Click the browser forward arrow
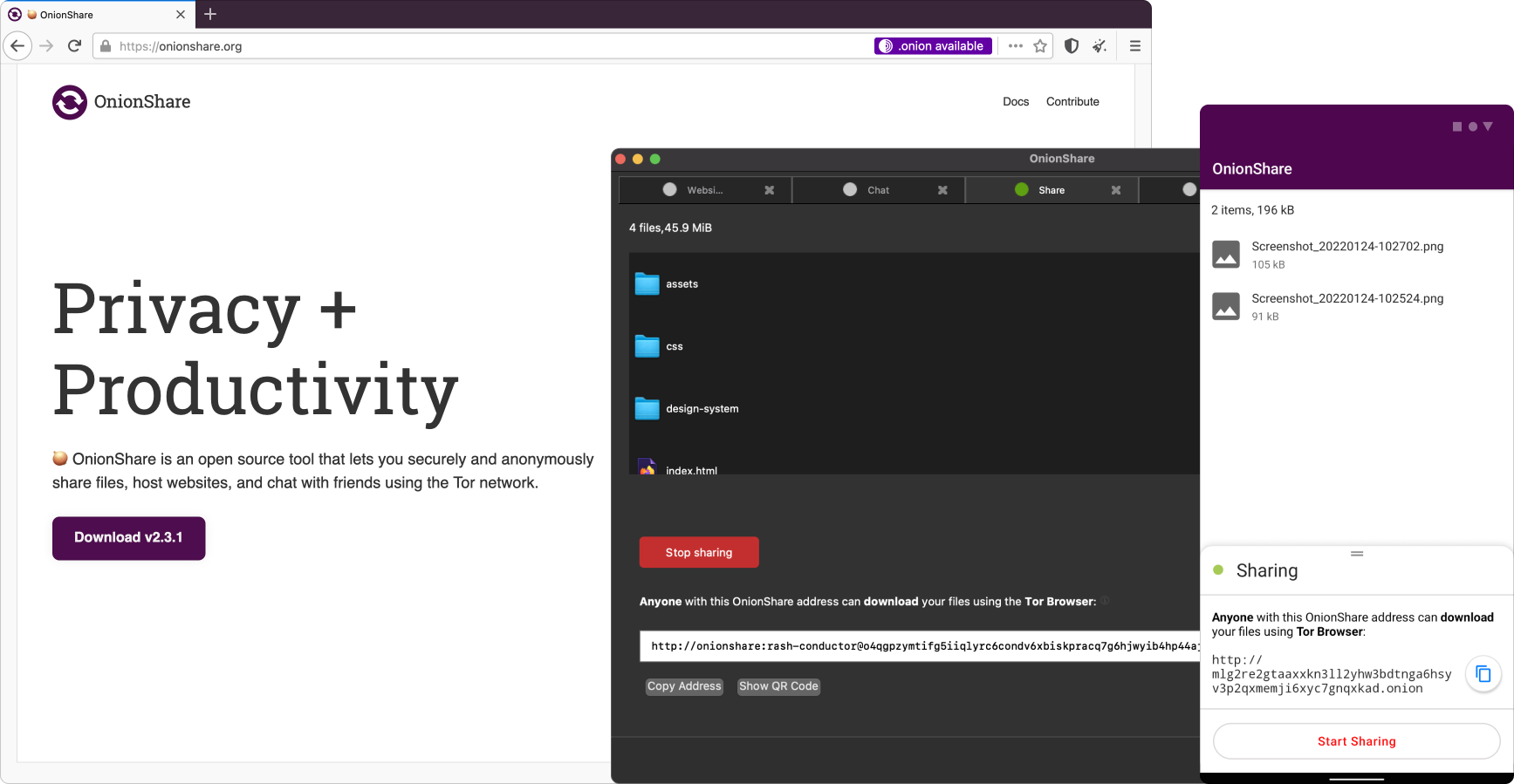This screenshot has width=1514, height=784. coord(47,46)
